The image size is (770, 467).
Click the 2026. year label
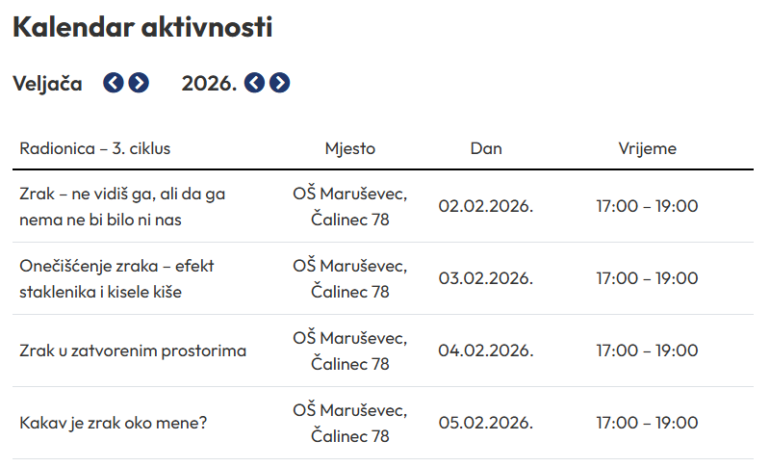point(209,83)
